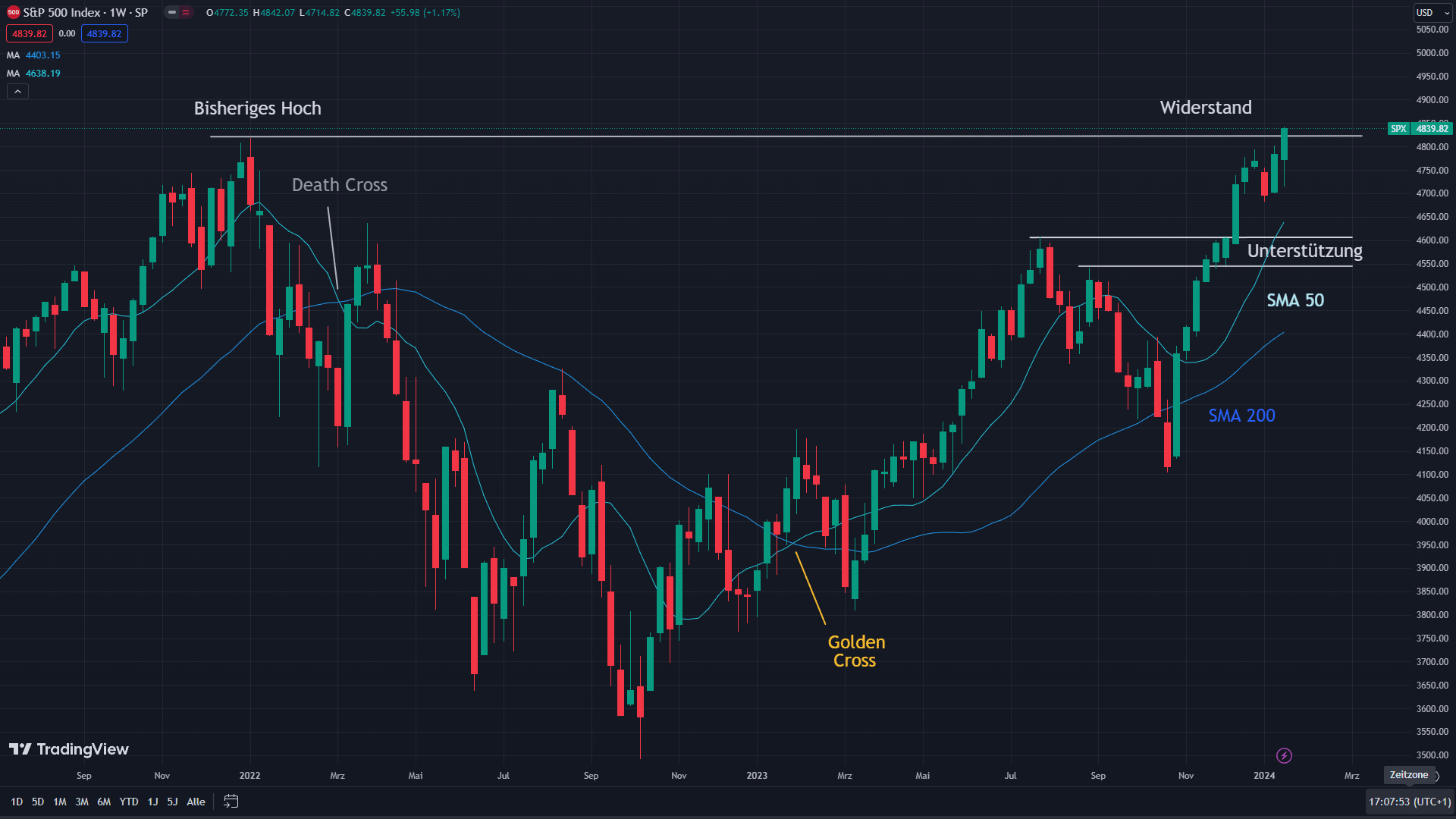Viewport: 1456px width, 819px height.
Task: Click the TradingView logo
Action: (x=69, y=749)
